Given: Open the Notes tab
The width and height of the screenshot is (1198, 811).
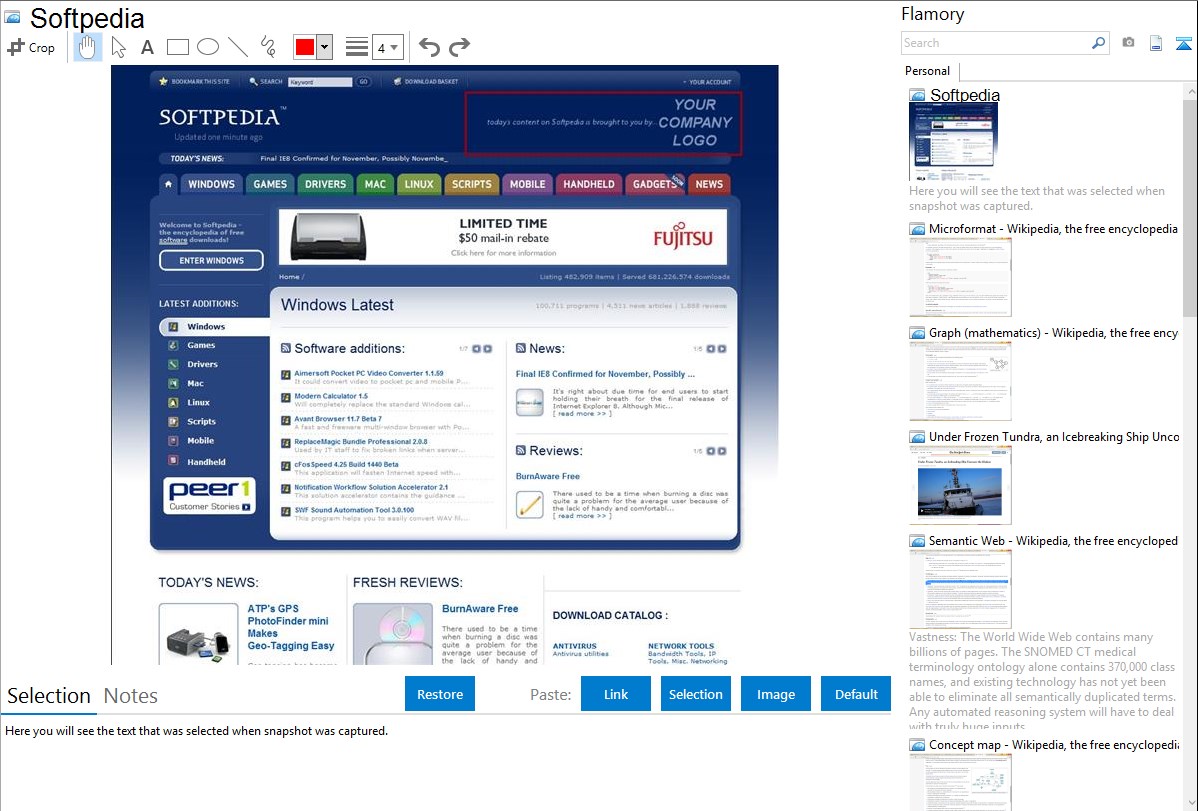Looking at the screenshot, I should click(131, 696).
